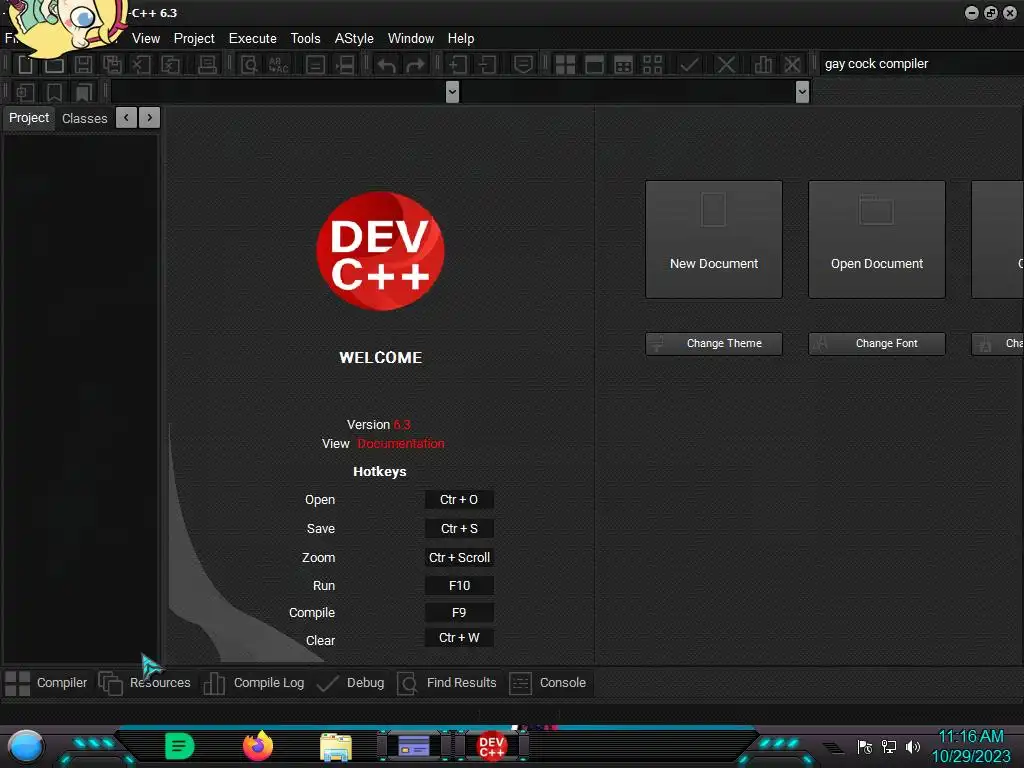Click the page-with-minus toolbar icon
The image size is (1024, 768).
point(487,65)
